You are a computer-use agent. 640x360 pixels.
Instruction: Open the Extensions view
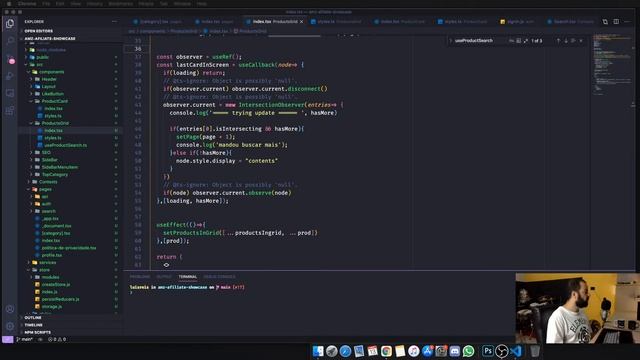pos(10,110)
